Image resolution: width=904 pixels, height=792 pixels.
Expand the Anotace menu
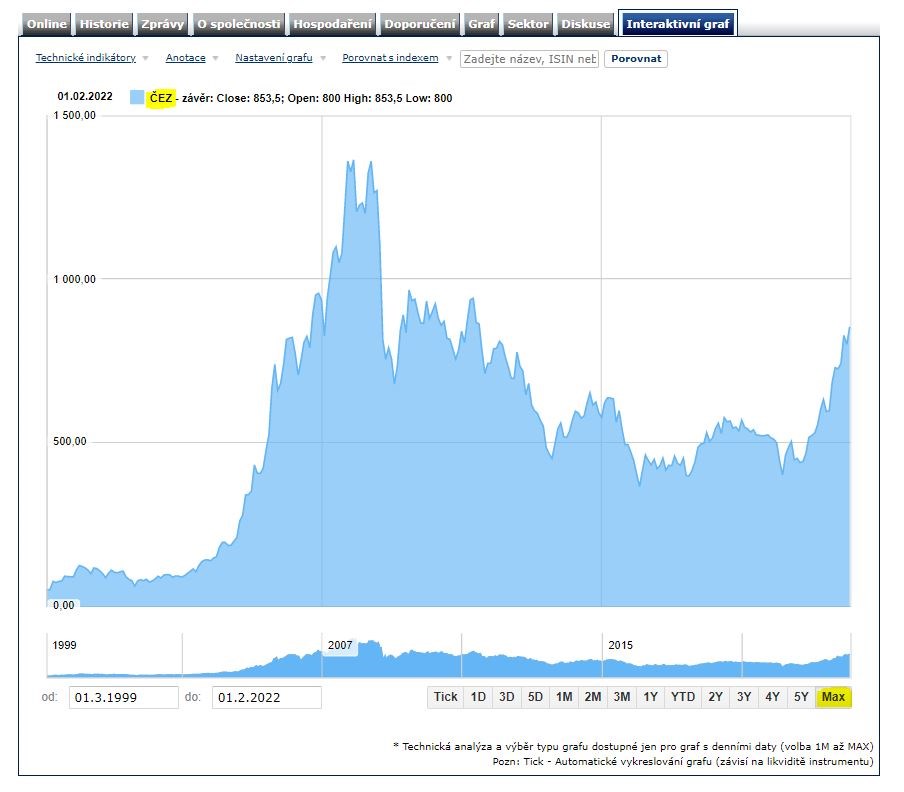coord(186,58)
